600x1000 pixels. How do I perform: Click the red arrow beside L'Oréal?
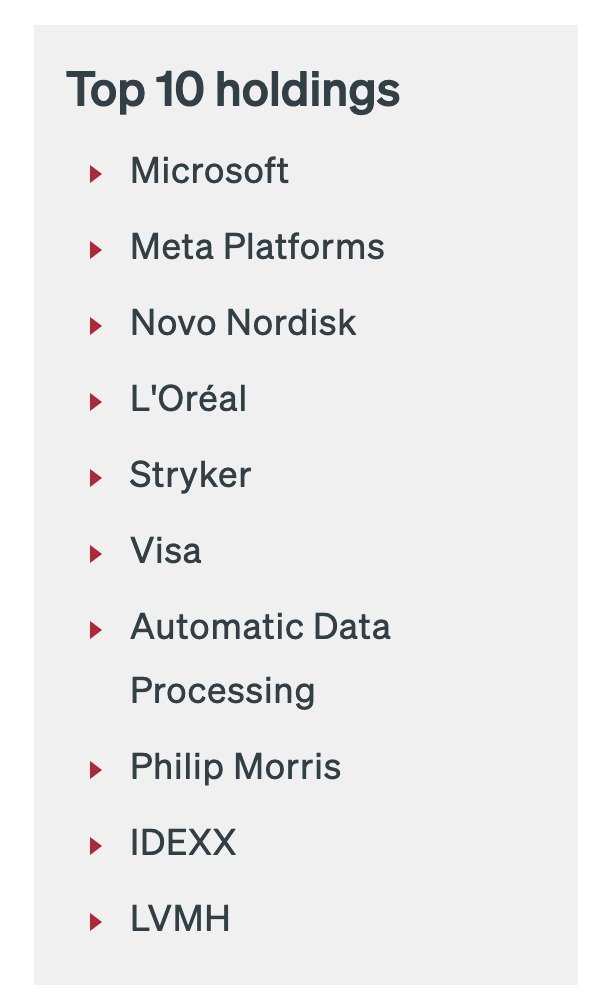tap(96, 402)
